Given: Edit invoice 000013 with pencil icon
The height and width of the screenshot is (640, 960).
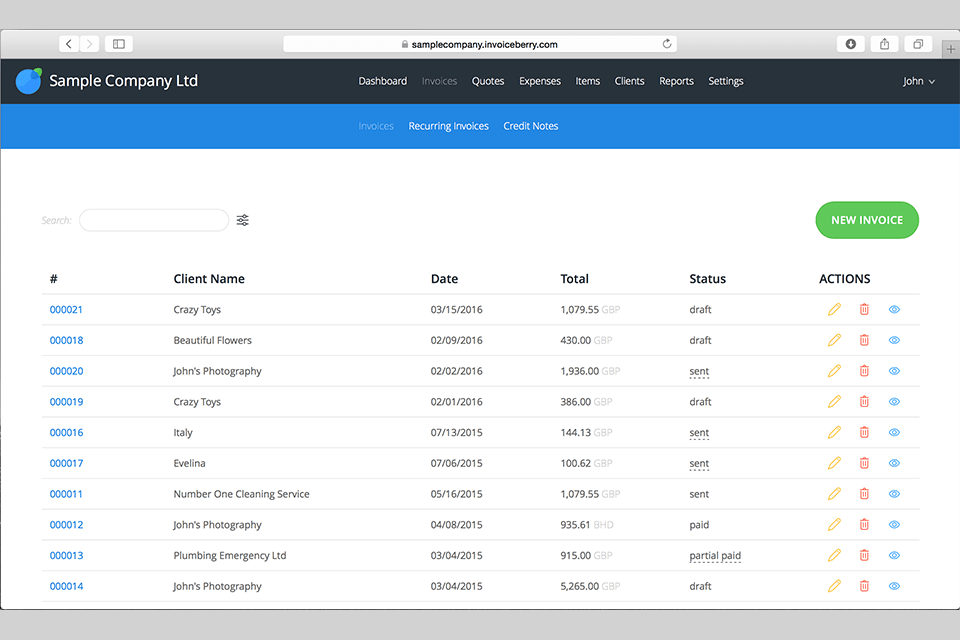Looking at the screenshot, I should pyautogui.click(x=834, y=555).
